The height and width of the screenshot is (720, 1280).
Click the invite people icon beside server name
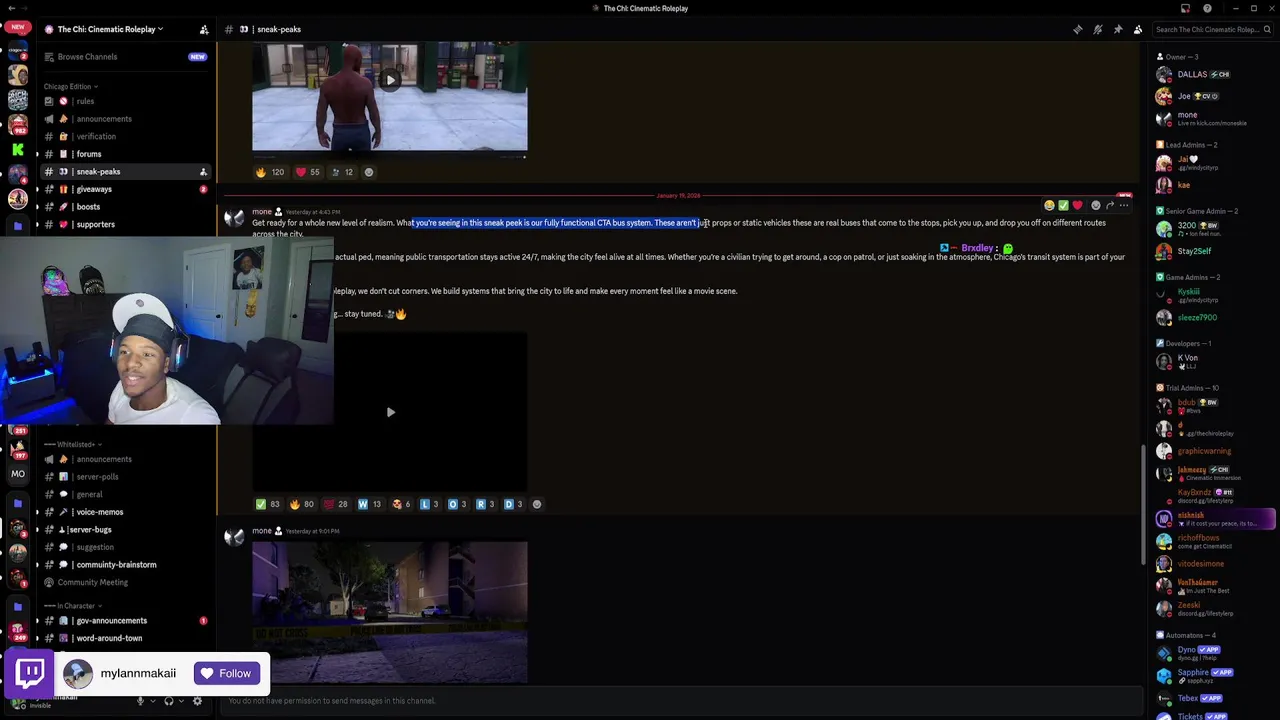(204, 29)
